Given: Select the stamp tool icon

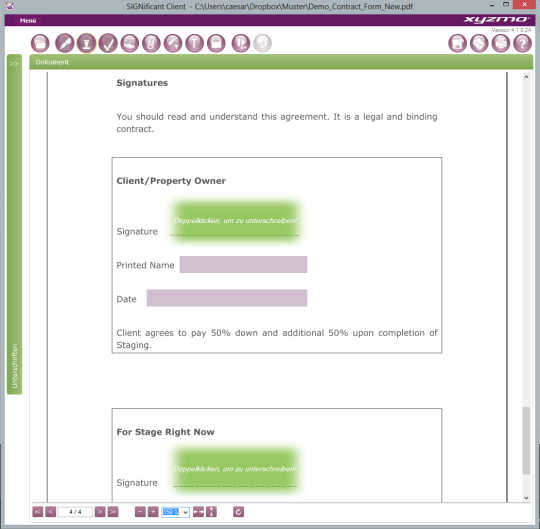Looking at the screenshot, I should [86, 43].
